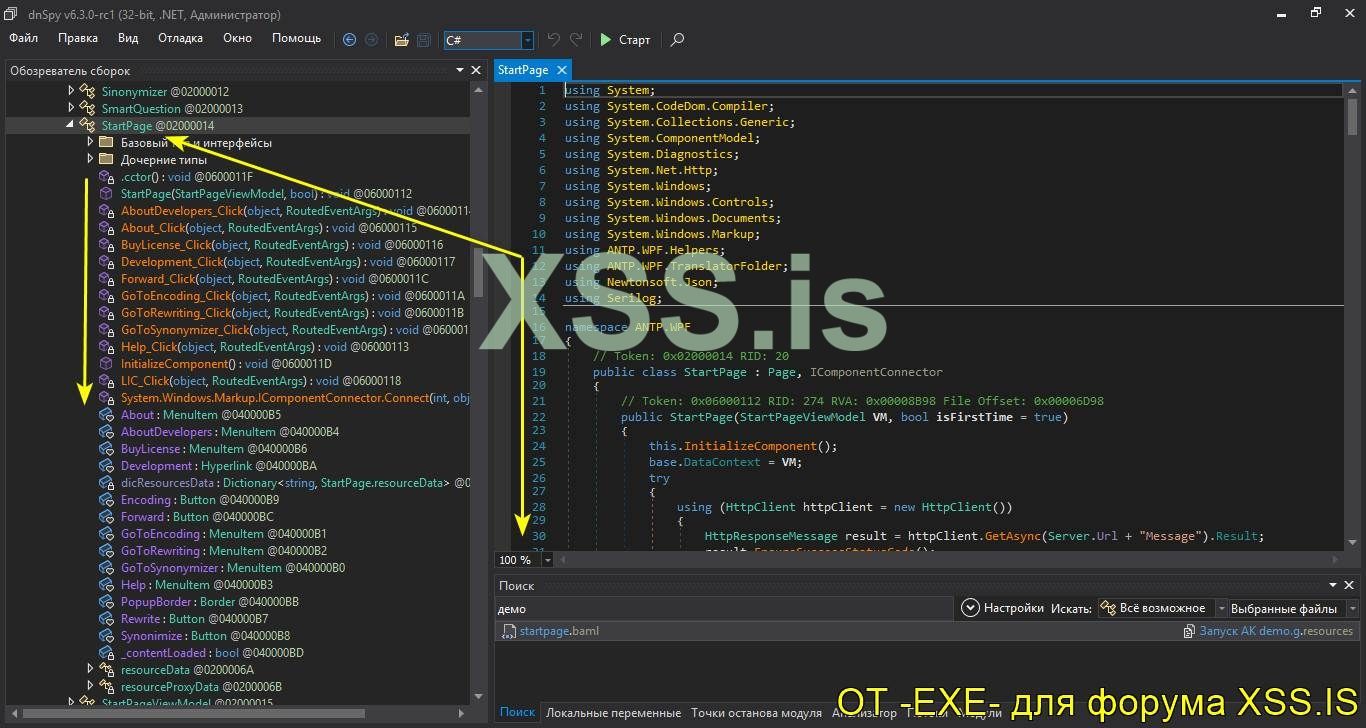The height and width of the screenshot is (728, 1366).
Task: Switch to the Точки останова модуля tab
Action: (756, 712)
